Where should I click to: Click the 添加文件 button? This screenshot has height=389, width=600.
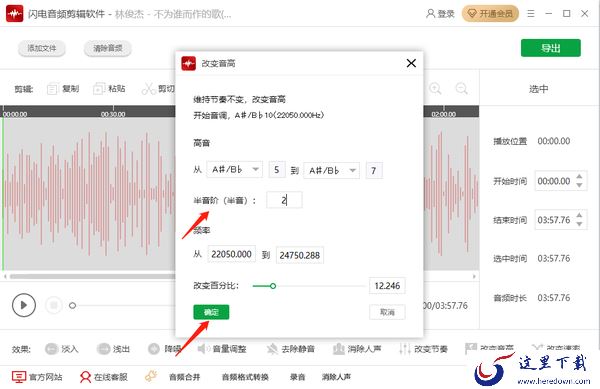click(x=42, y=48)
